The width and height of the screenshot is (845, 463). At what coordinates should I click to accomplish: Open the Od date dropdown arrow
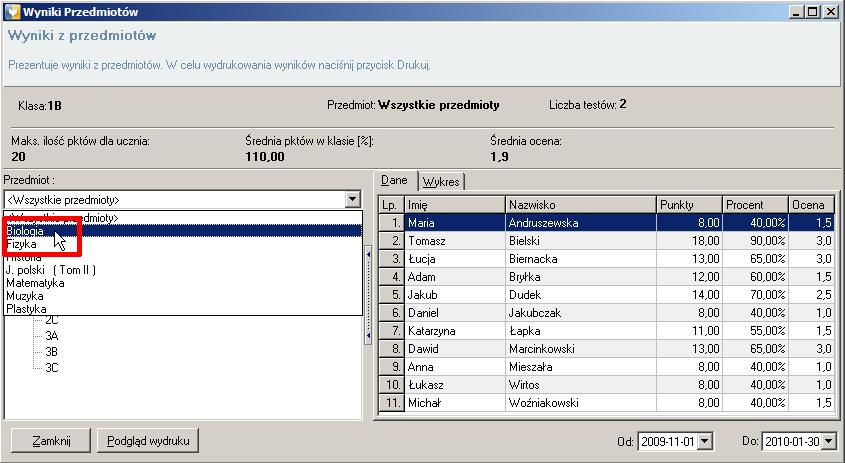tap(704, 442)
